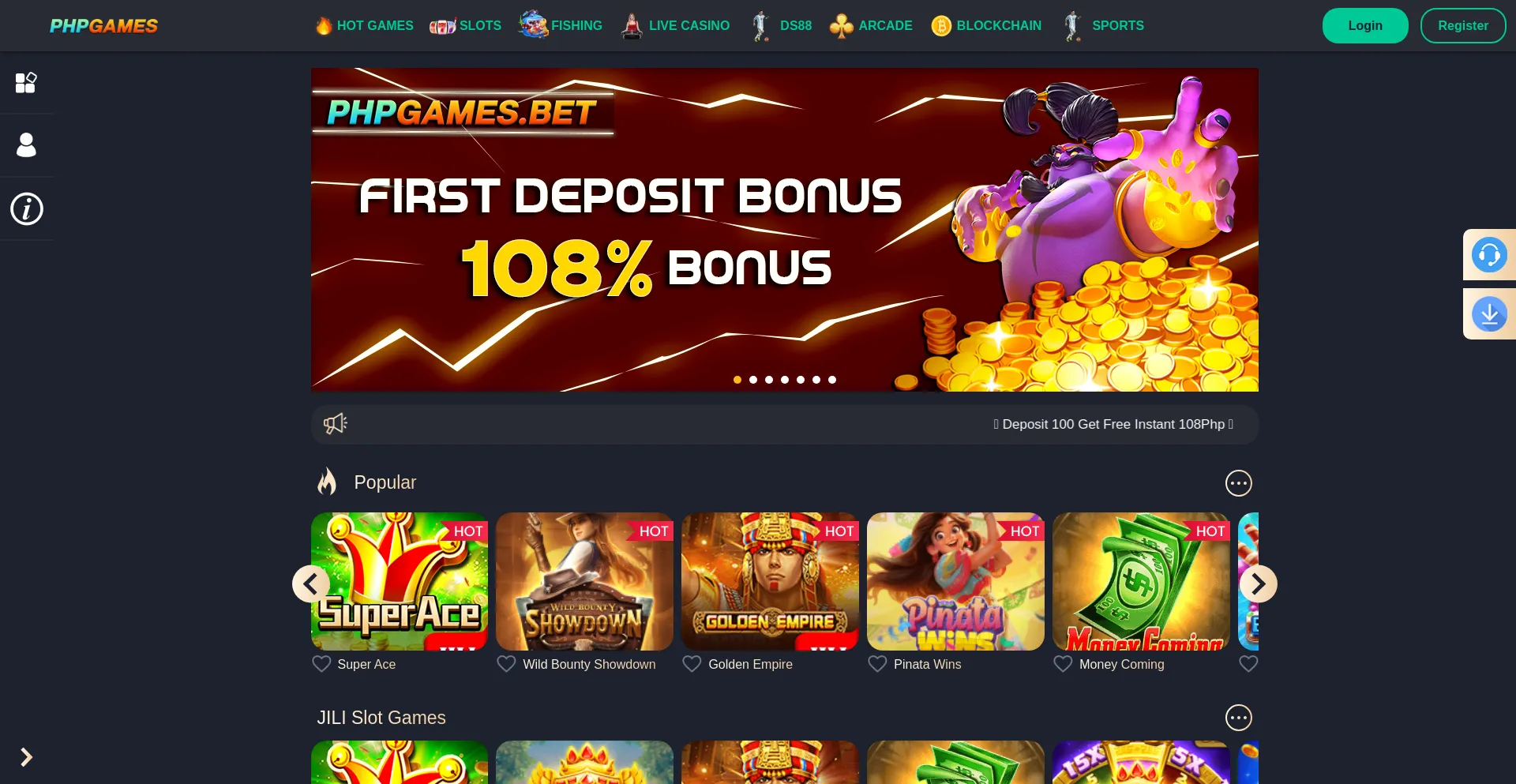The height and width of the screenshot is (784, 1516).
Task: Open the info icon in the sidebar
Action: click(x=27, y=209)
